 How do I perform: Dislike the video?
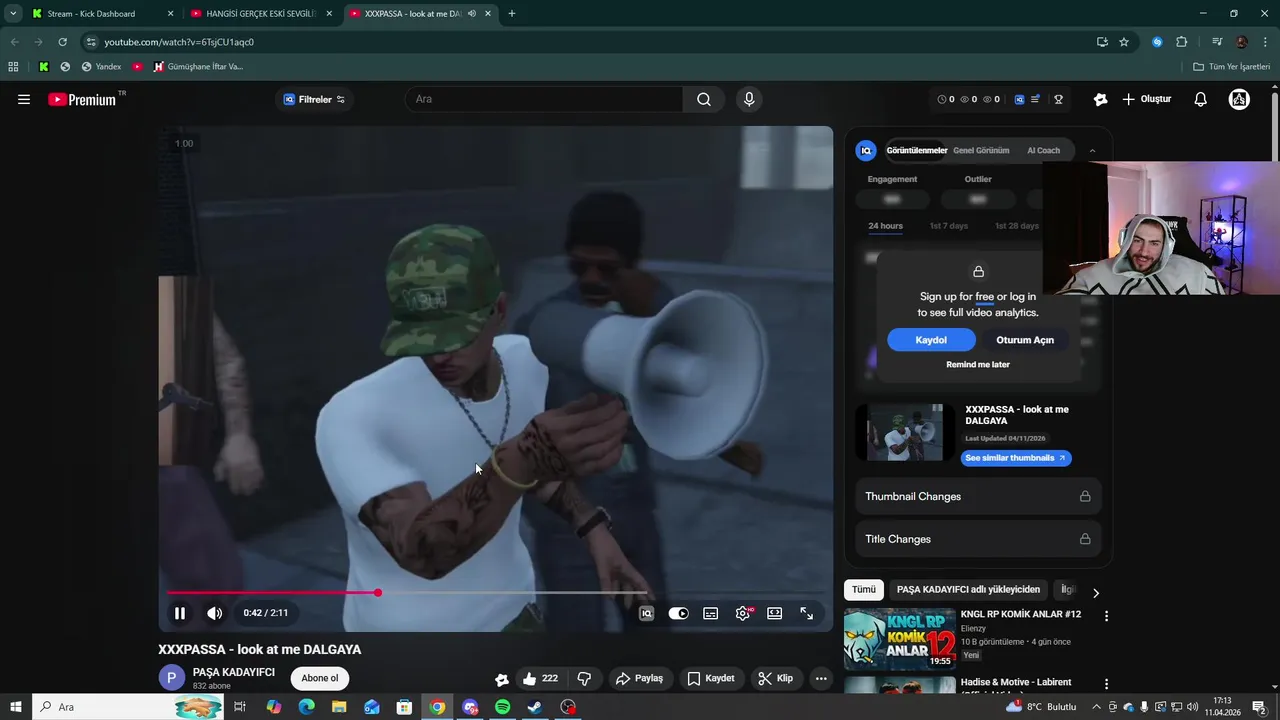tap(584, 678)
